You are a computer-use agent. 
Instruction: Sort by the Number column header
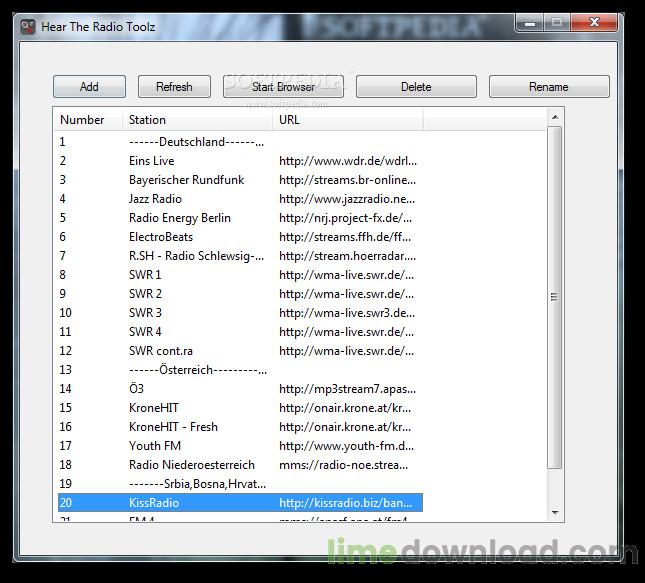87,120
